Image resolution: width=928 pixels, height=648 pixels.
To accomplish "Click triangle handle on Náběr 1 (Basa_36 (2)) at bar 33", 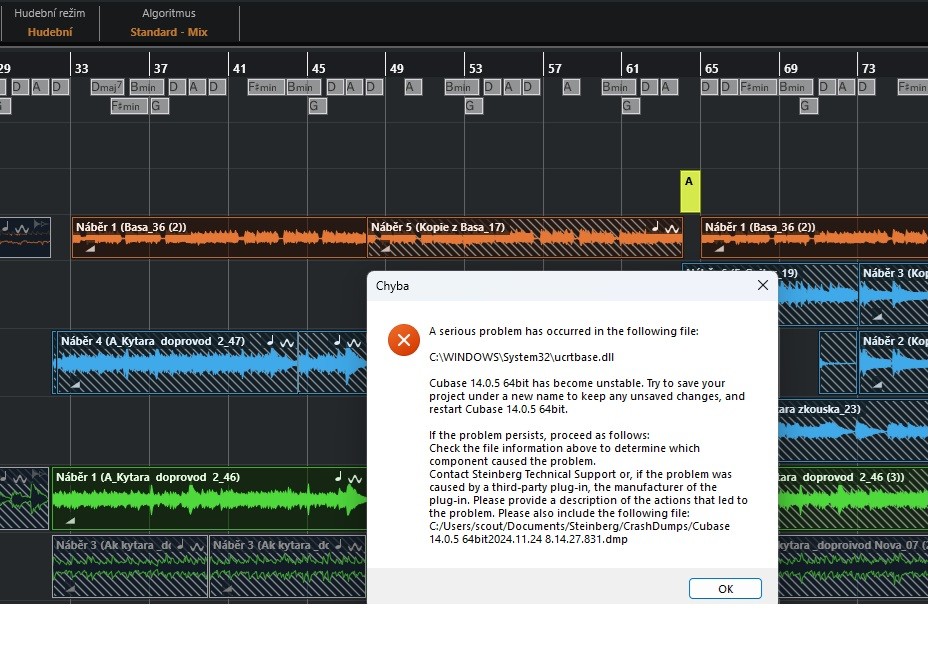I will [x=90, y=249].
